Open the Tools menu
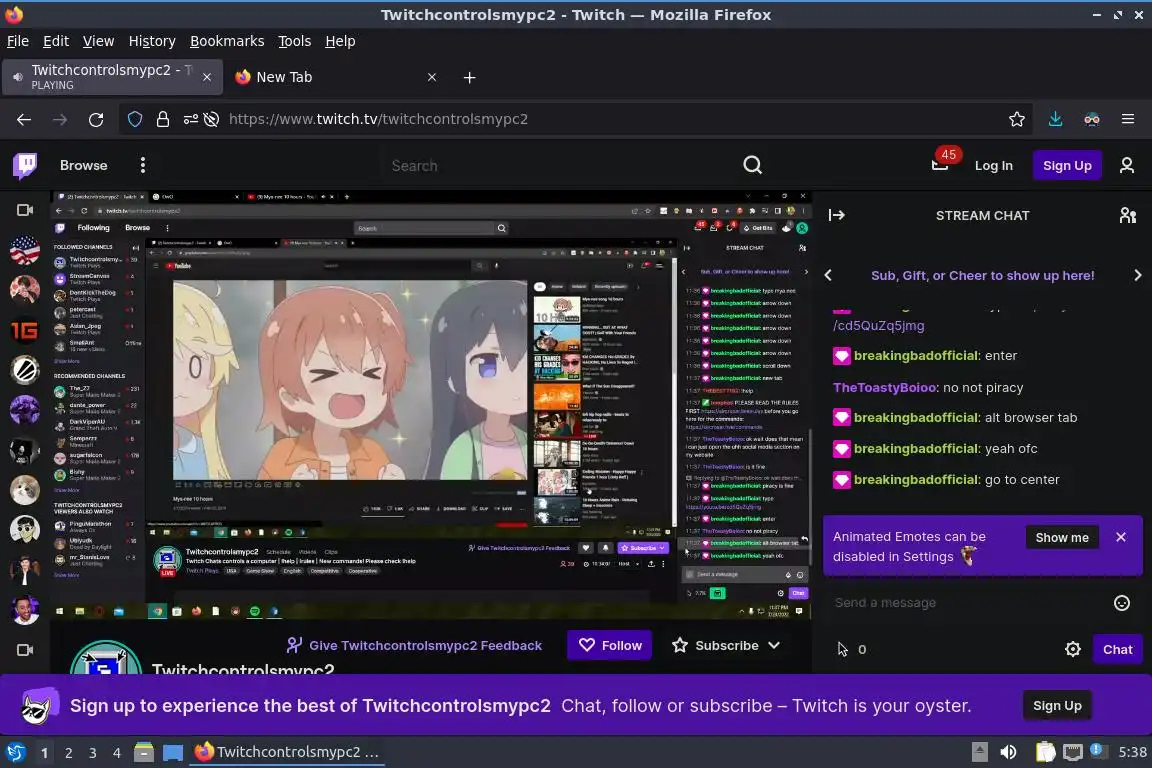This screenshot has width=1152, height=768. click(x=295, y=41)
